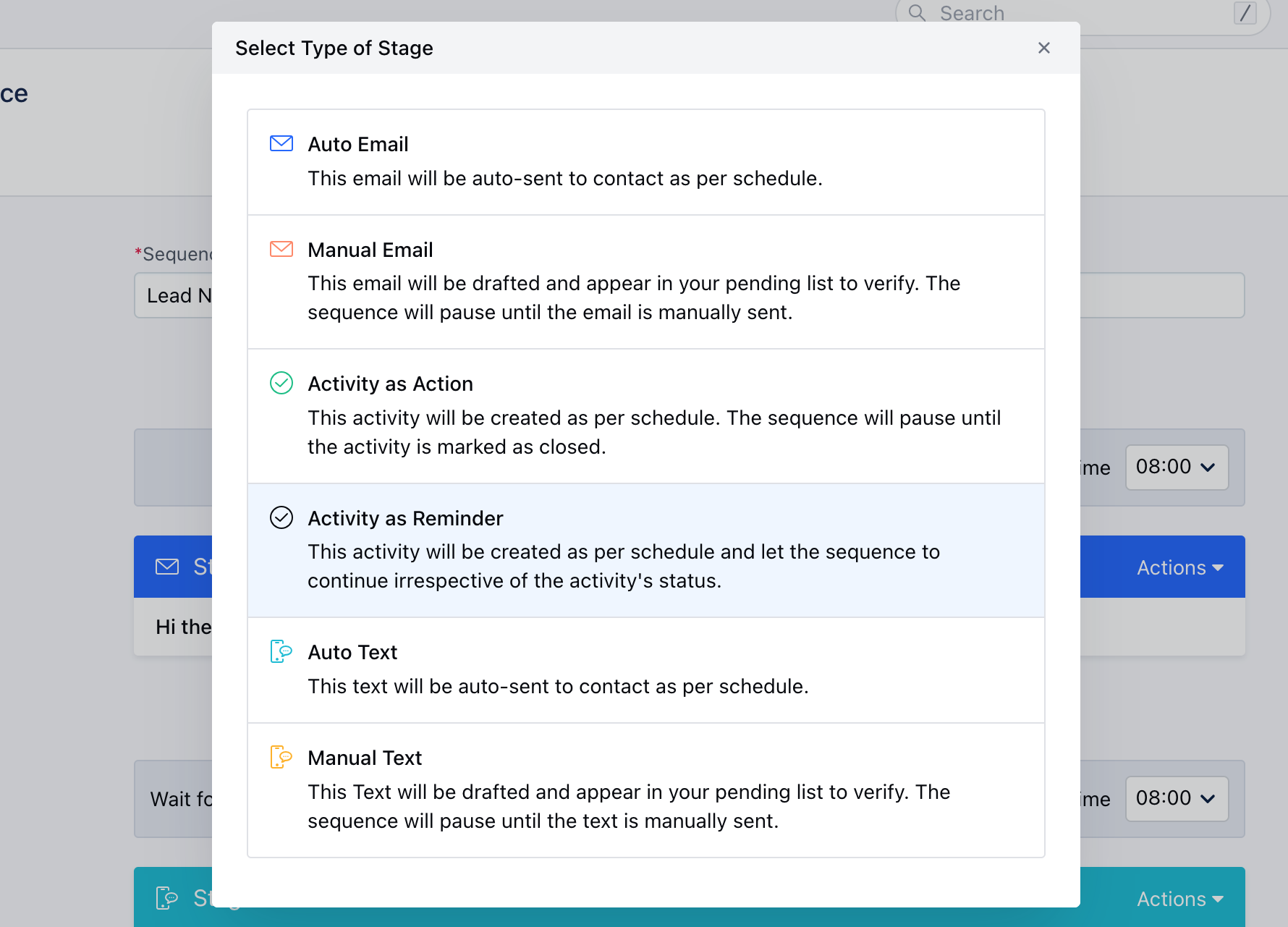Choose the Activity as Action stage type
1288x927 pixels.
646,416
